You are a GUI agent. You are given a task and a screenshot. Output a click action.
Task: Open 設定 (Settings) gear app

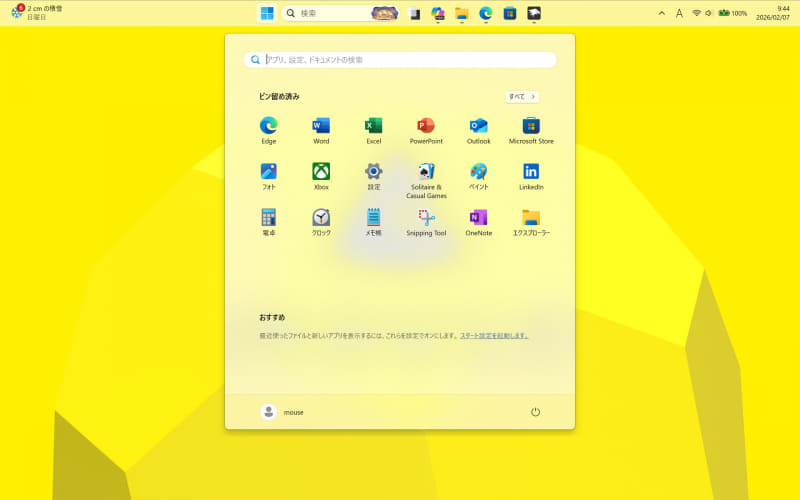pyautogui.click(x=373, y=177)
